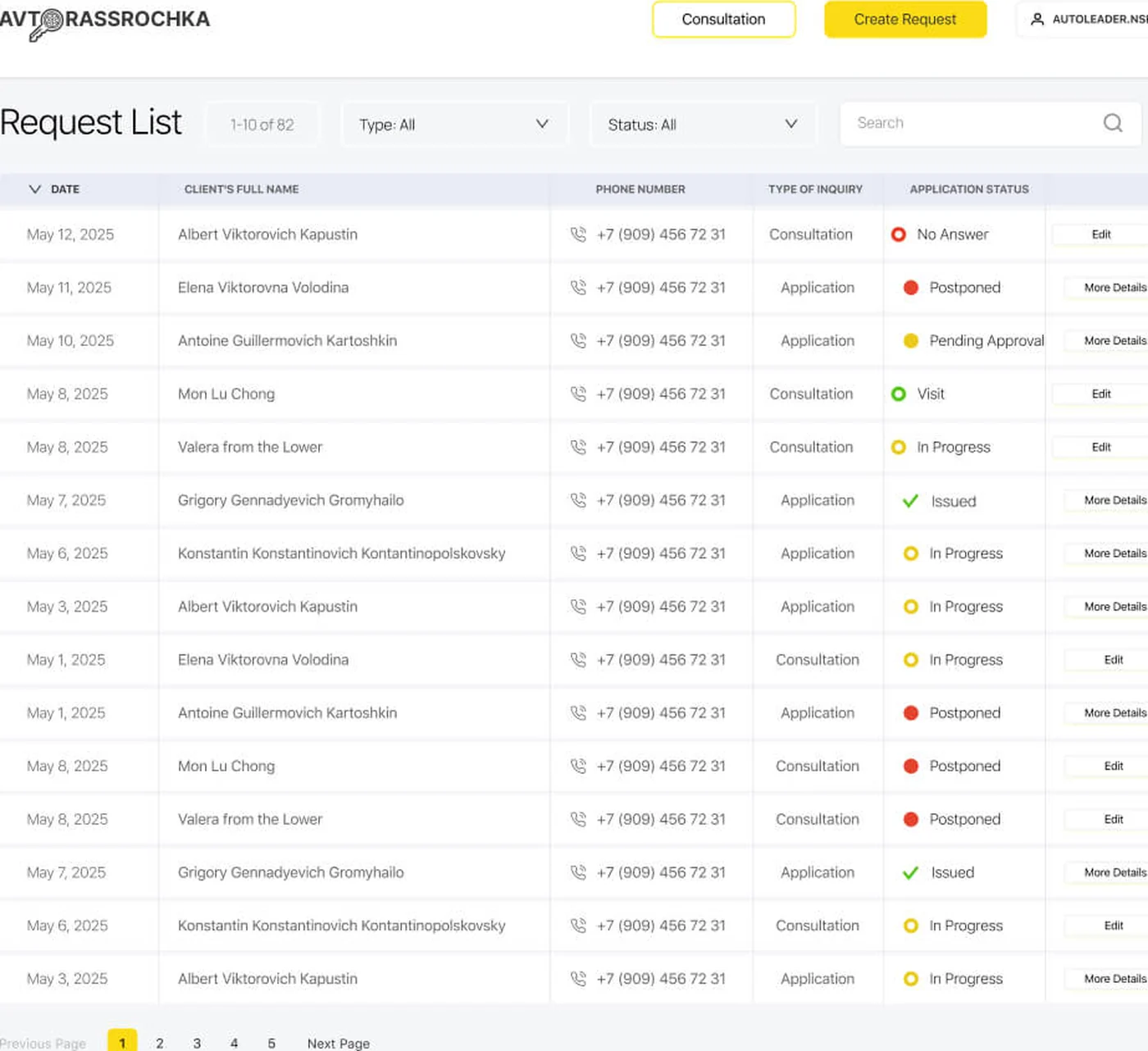Viewport: 1148px width, 1051px height.
Task: Click the Pending Approval status text
Action: click(986, 341)
